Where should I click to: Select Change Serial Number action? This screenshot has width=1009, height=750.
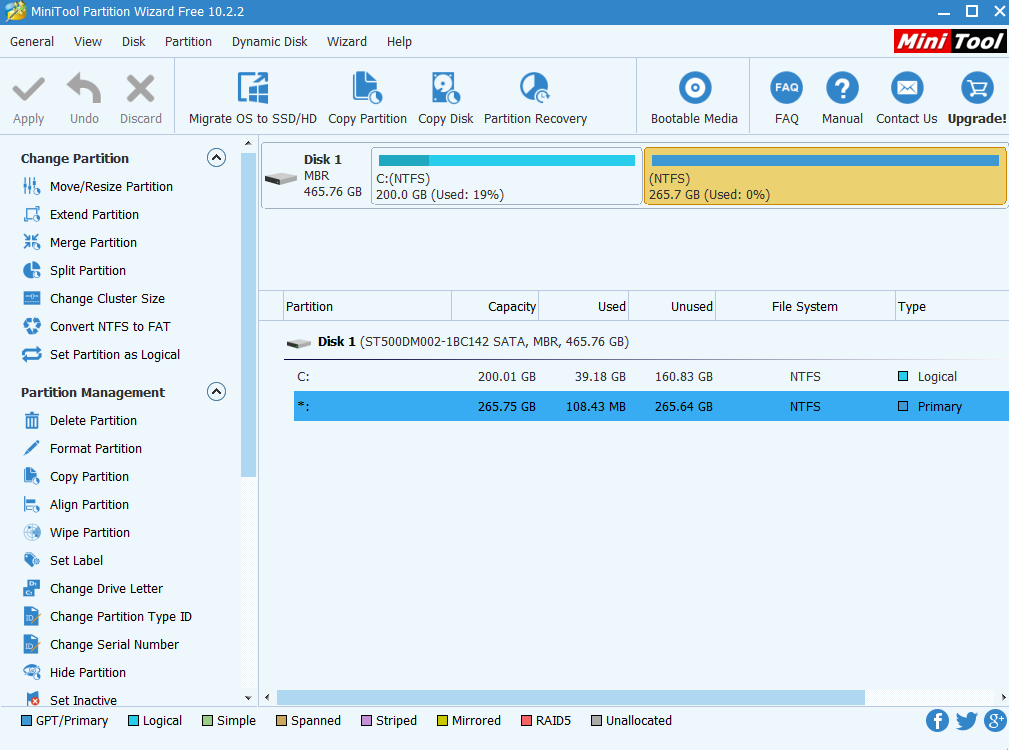[101, 645]
